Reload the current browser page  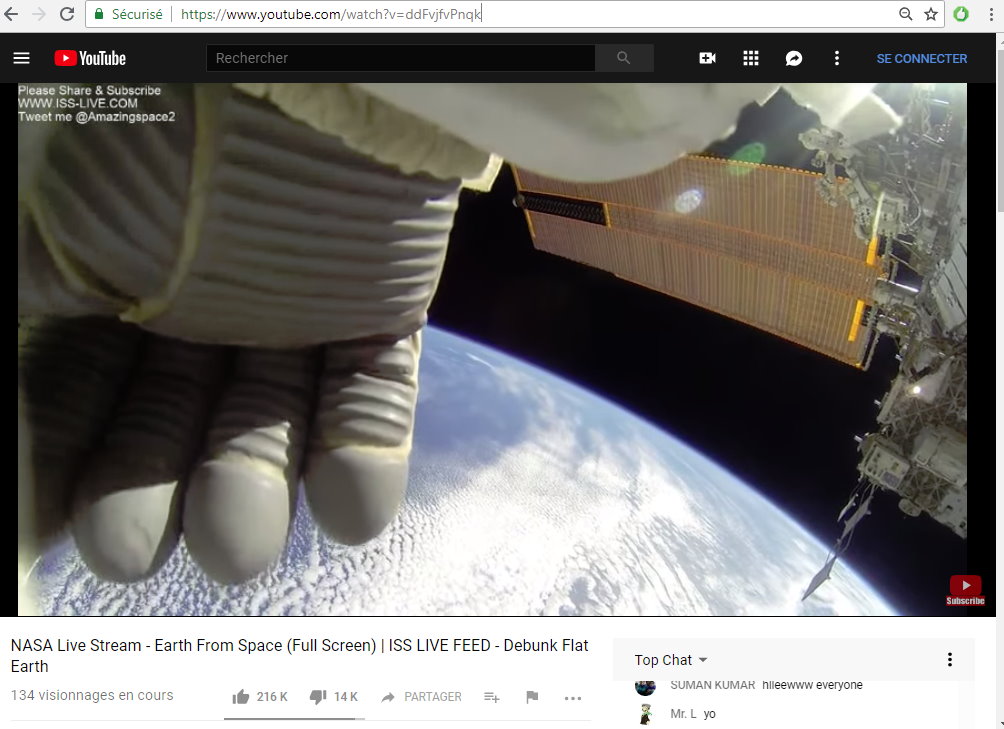pos(67,13)
